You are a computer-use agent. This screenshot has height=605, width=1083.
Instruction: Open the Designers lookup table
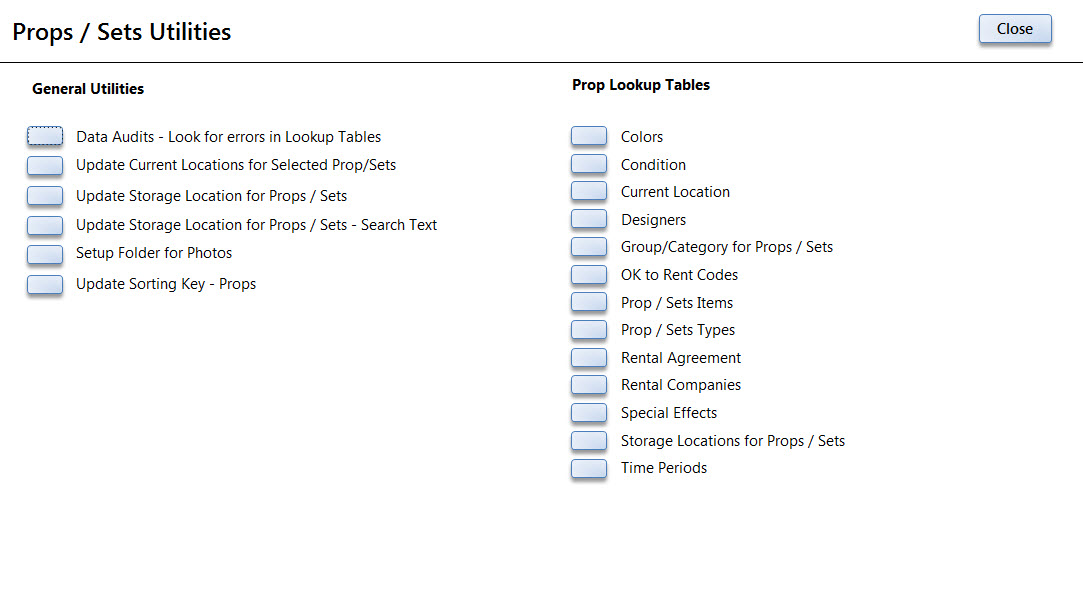point(589,219)
